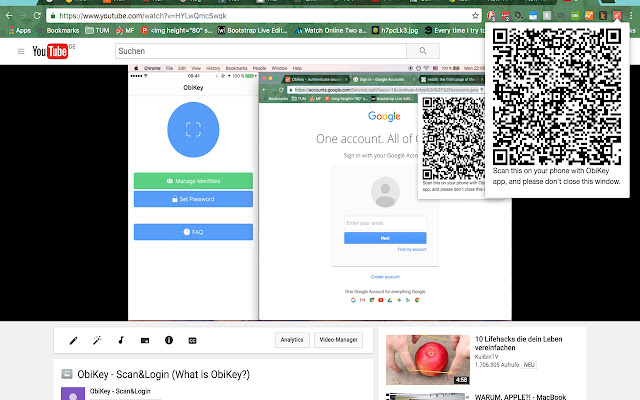Screen dimensions: 640x400
Task: Open the end screen cards editor icon
Action: click(x=145, y=340)
